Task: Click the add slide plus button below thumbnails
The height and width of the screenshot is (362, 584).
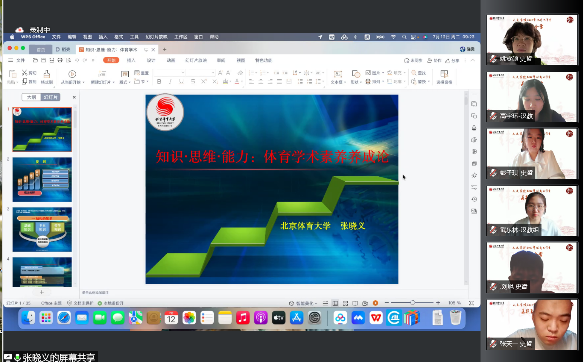Action: pyautogui.click(x=42, y=292)
